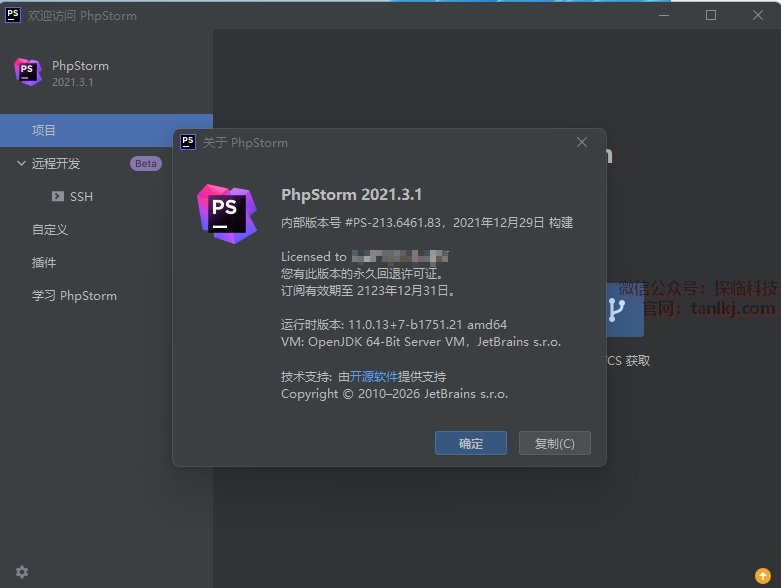Click the build number #PS-213.6461.83 text
This screenshot has width=781, height=588.
[x=392, y=223]
